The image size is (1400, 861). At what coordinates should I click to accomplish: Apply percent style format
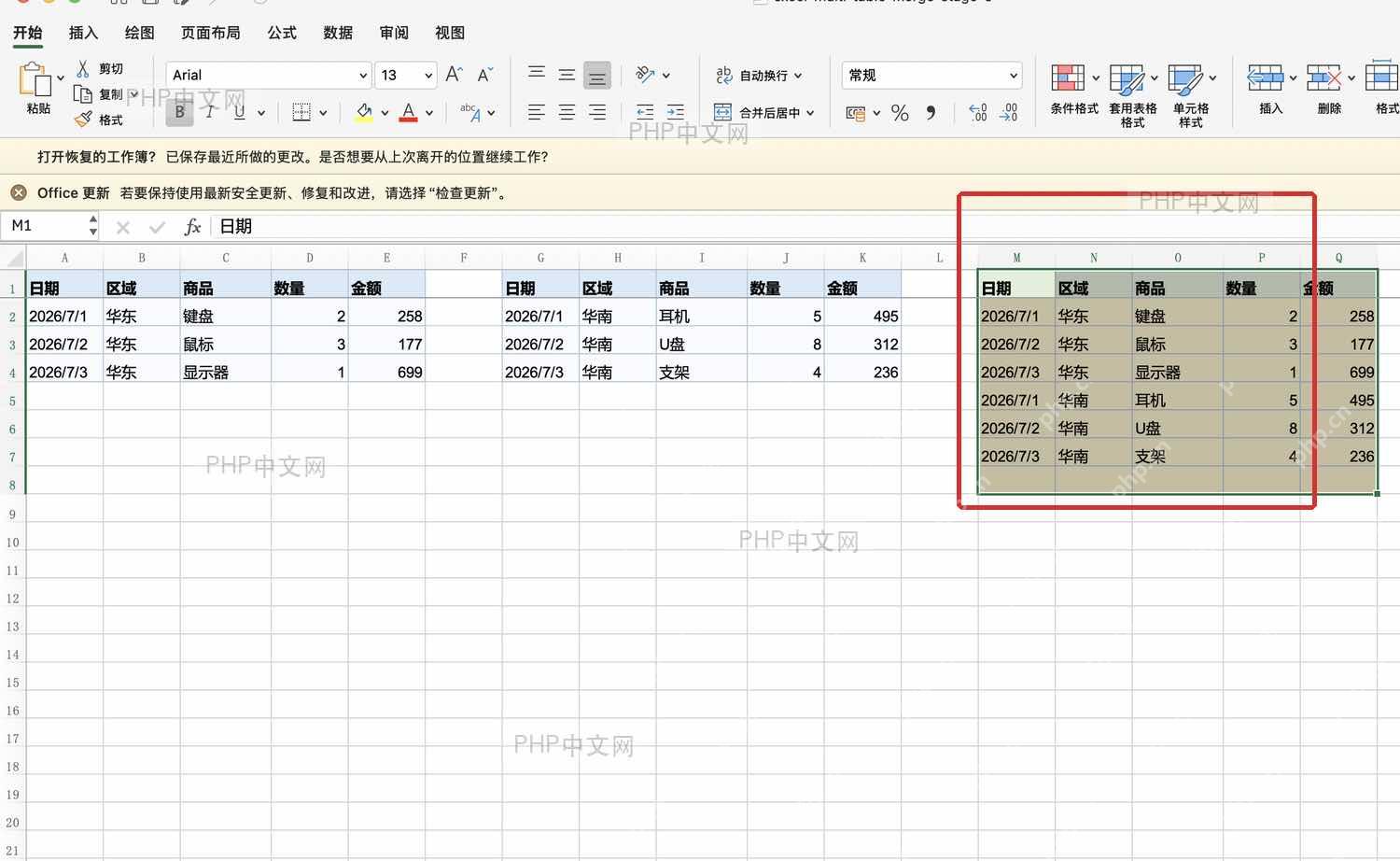click(900, 113)
